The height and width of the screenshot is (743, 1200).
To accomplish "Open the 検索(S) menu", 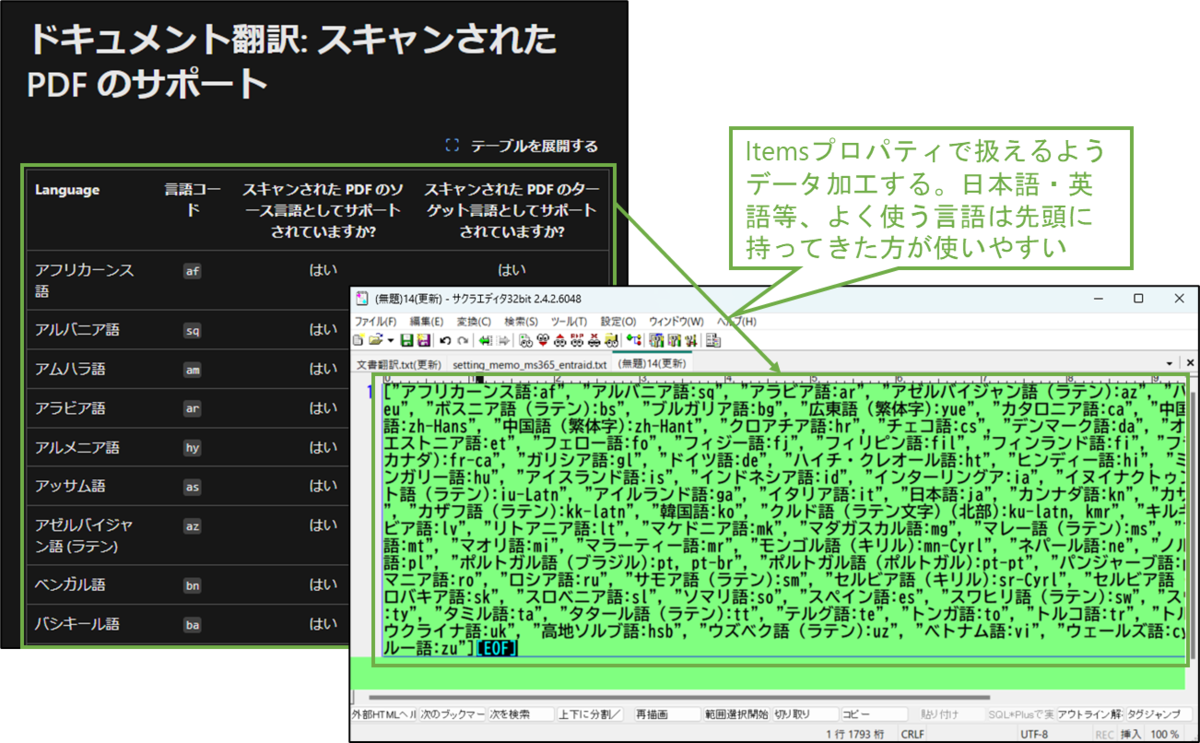I will click(522, 321).
